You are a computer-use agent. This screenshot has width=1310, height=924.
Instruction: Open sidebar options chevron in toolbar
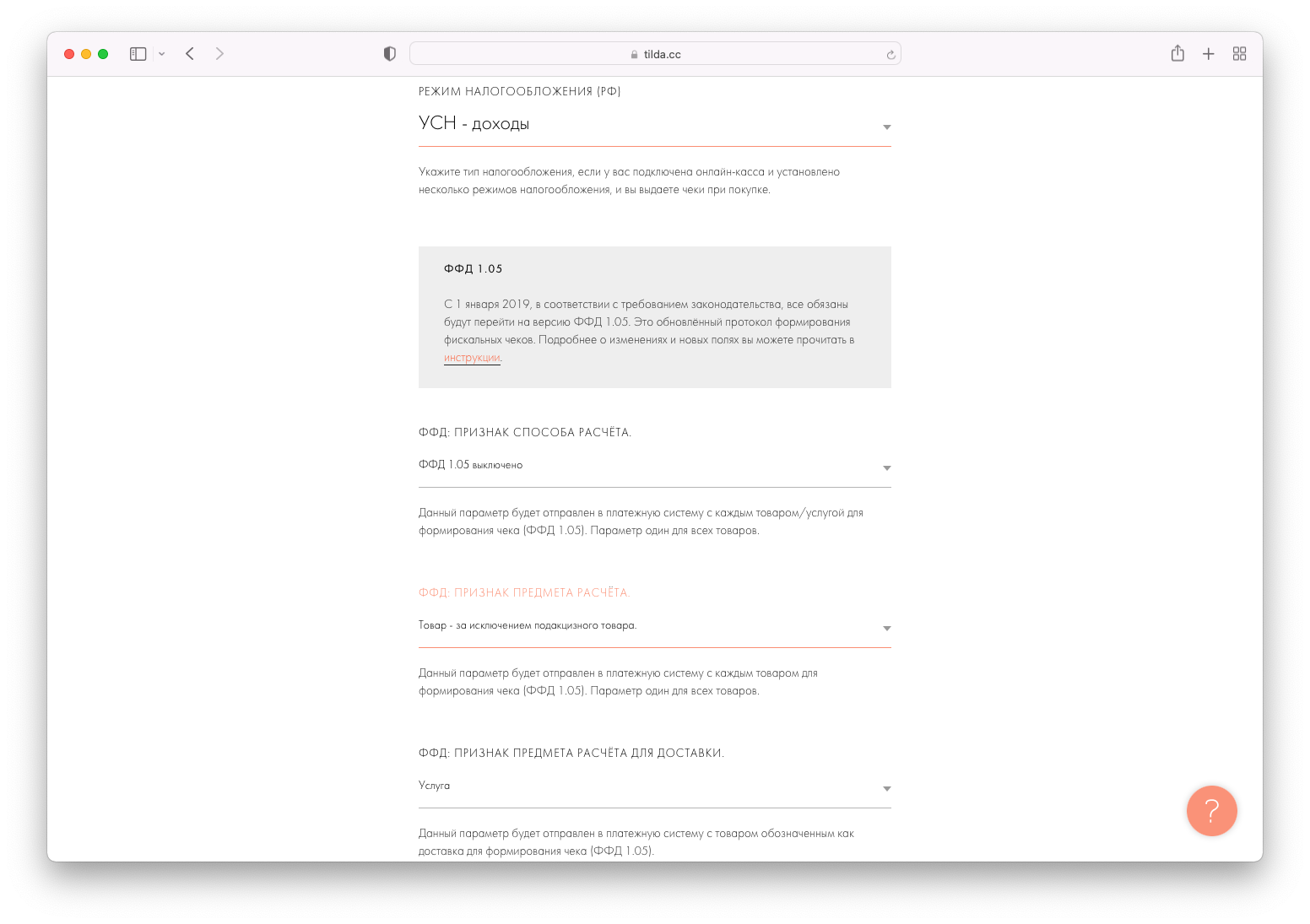click(162, 54)
